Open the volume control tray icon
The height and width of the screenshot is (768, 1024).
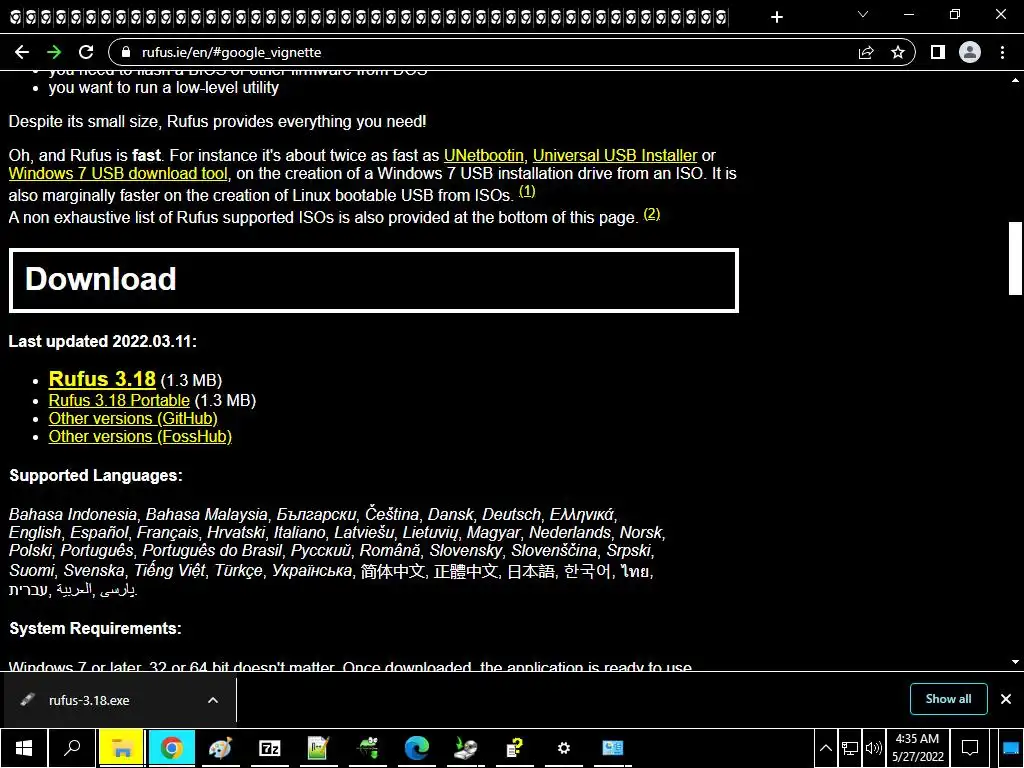(x=873, y=748)
